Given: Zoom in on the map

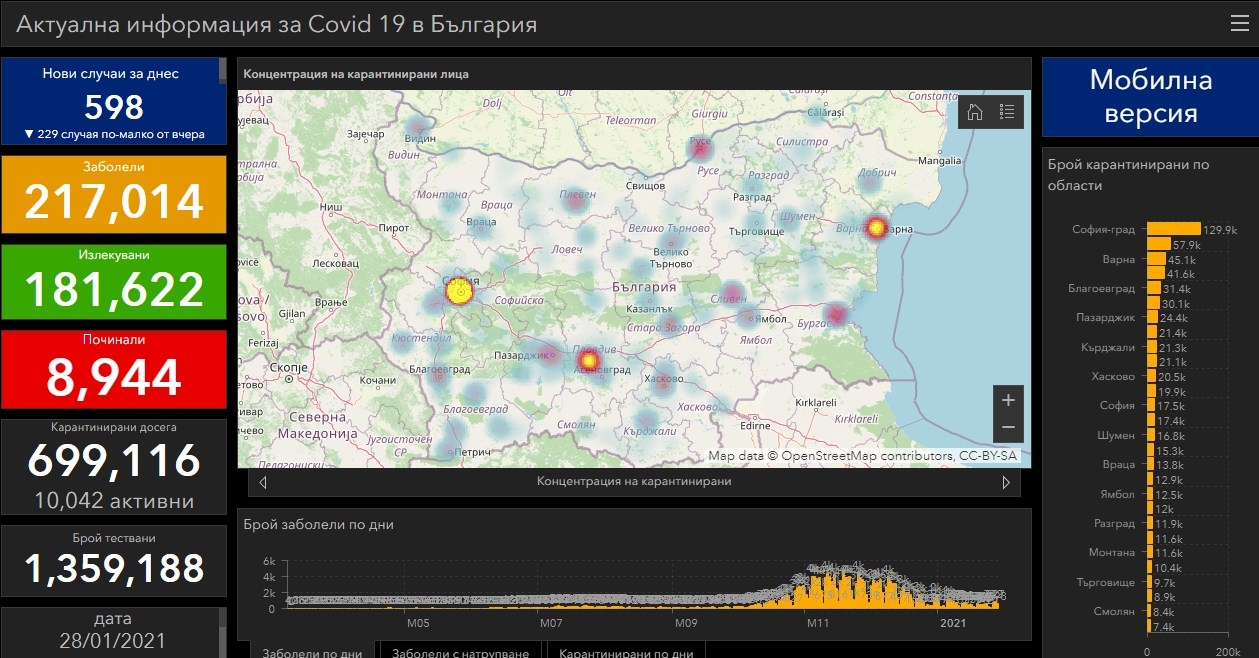Looking at the screenshot, I should [1008, 400].
